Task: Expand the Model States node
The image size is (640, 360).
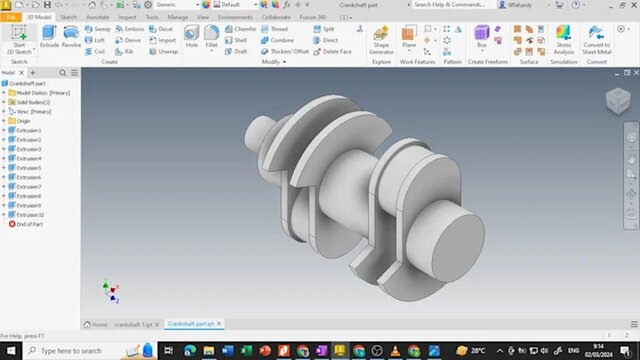Action: tap(4, 93)
